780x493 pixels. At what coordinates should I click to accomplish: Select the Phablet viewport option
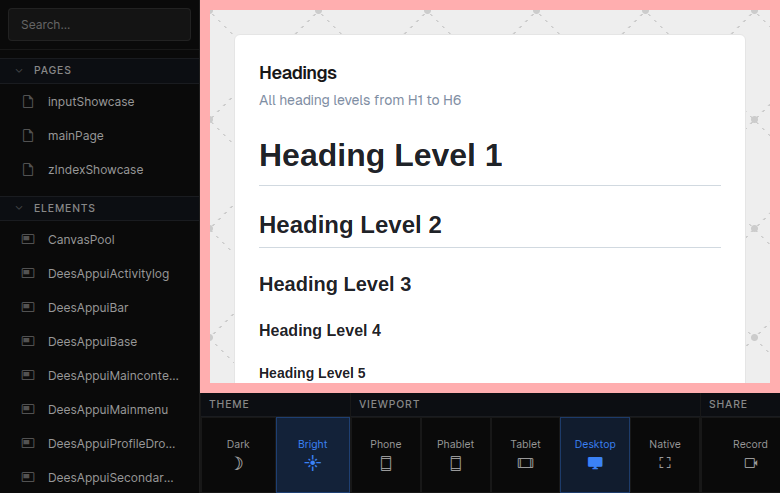pos(455,455)
